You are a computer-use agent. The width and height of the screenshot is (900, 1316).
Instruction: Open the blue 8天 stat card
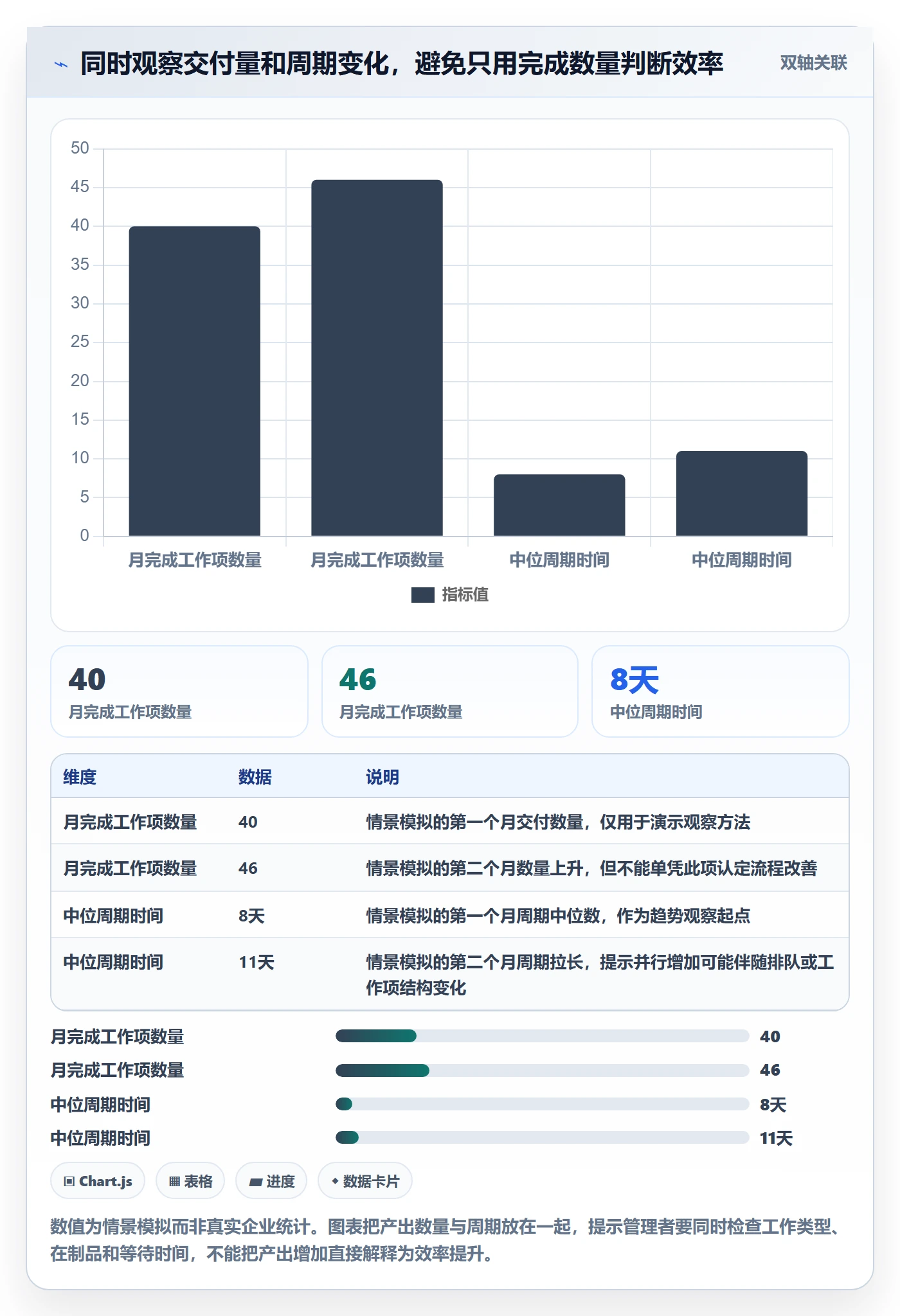click(x=721, y=691)
